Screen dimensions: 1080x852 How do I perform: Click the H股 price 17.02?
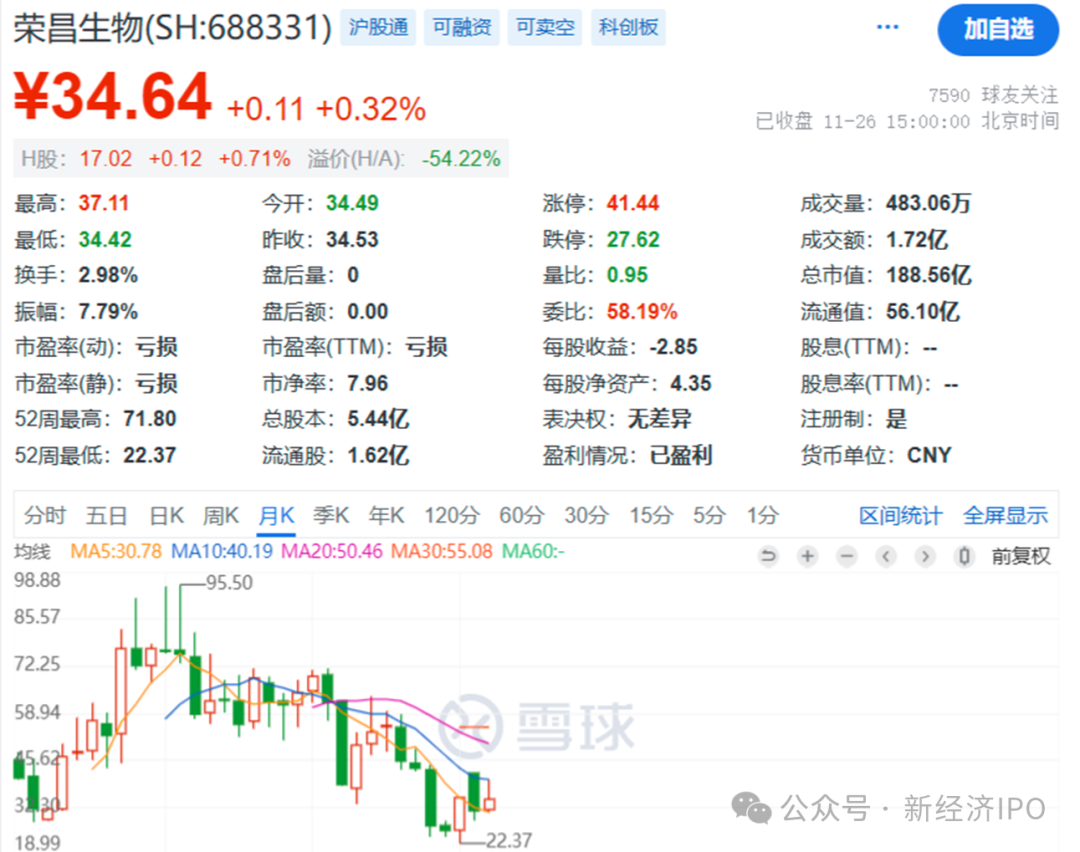(x=105, y=159)
